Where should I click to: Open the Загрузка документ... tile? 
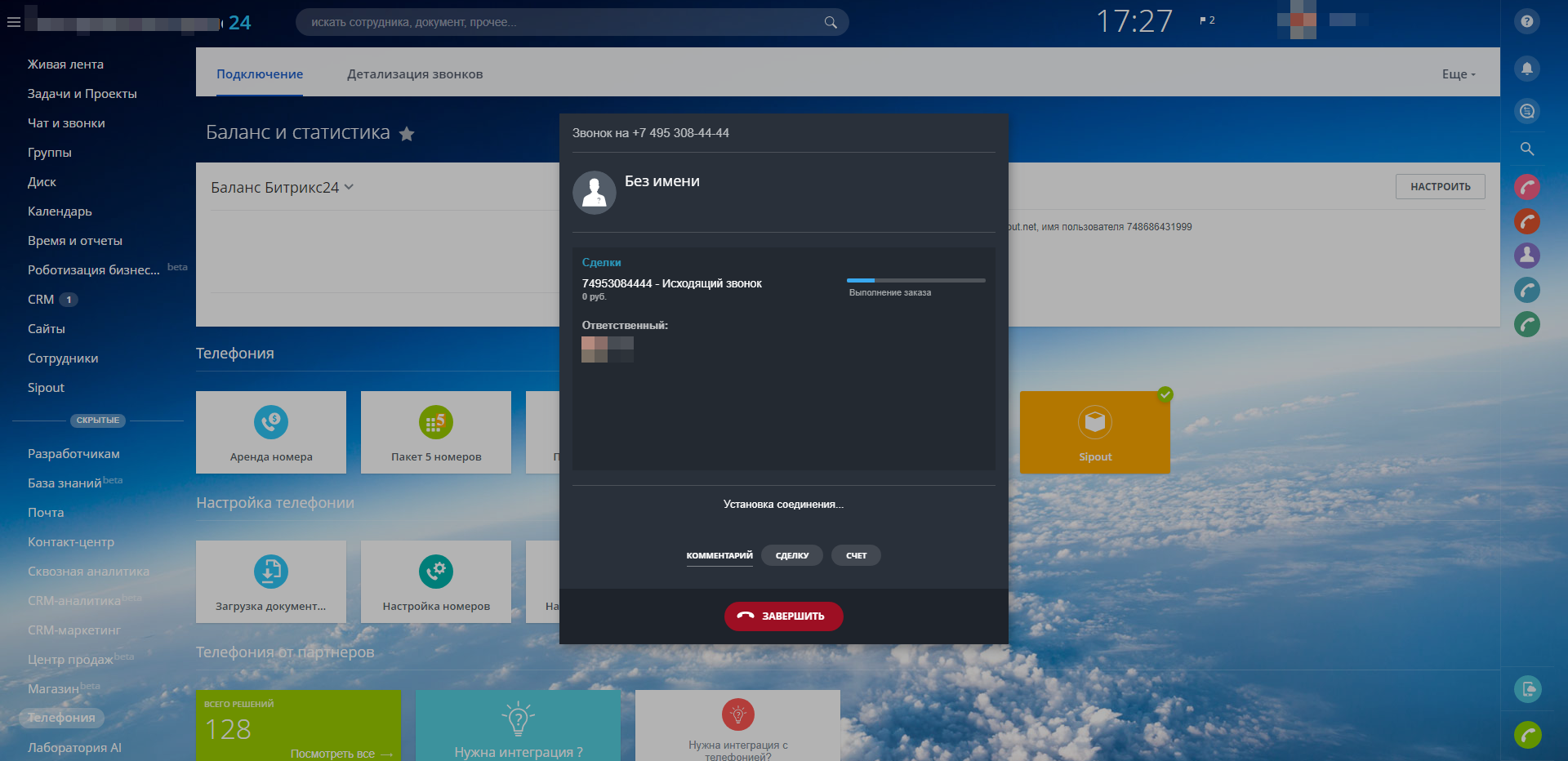271,581
